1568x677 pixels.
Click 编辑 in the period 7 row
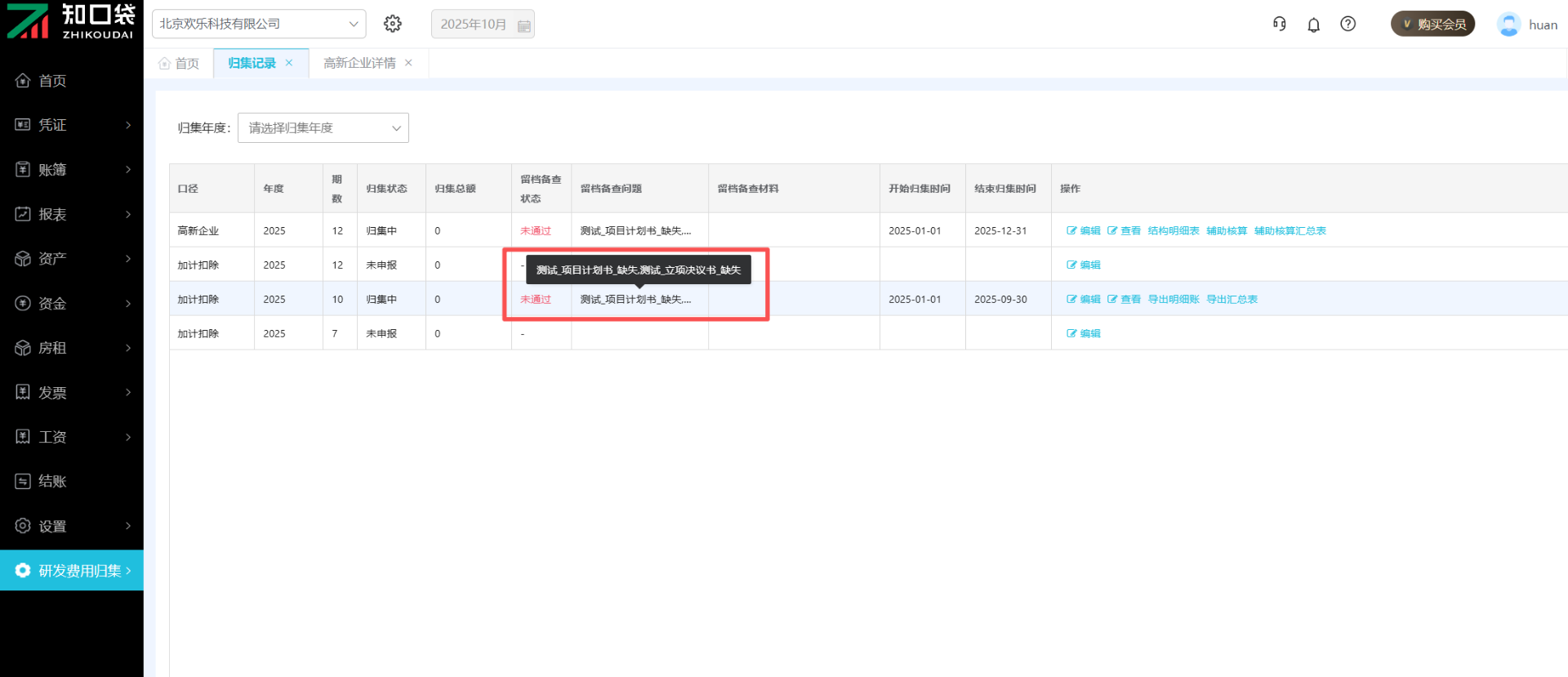1084,334
